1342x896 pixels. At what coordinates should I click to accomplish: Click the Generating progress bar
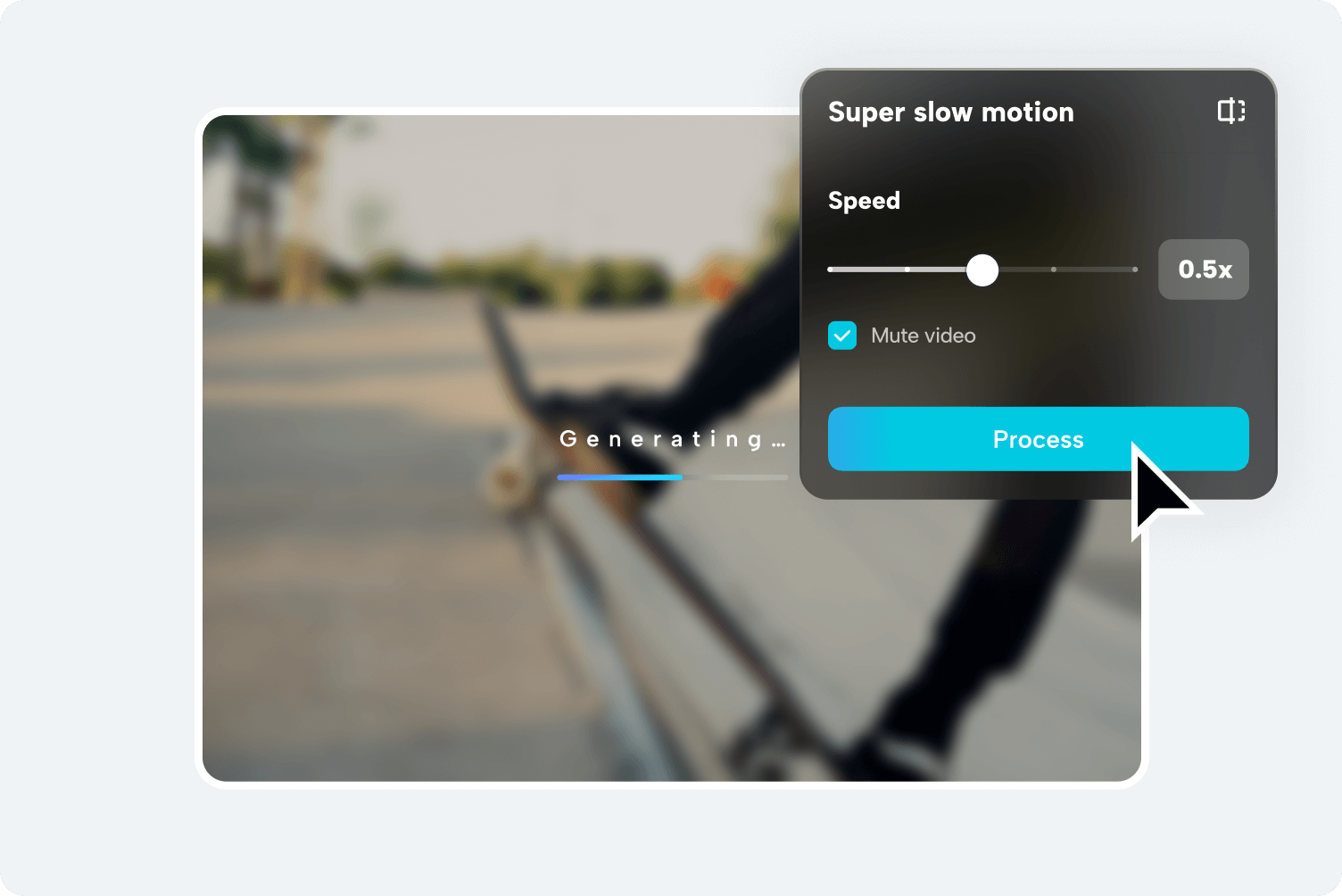pyautogui.click(x=673, y=477)
